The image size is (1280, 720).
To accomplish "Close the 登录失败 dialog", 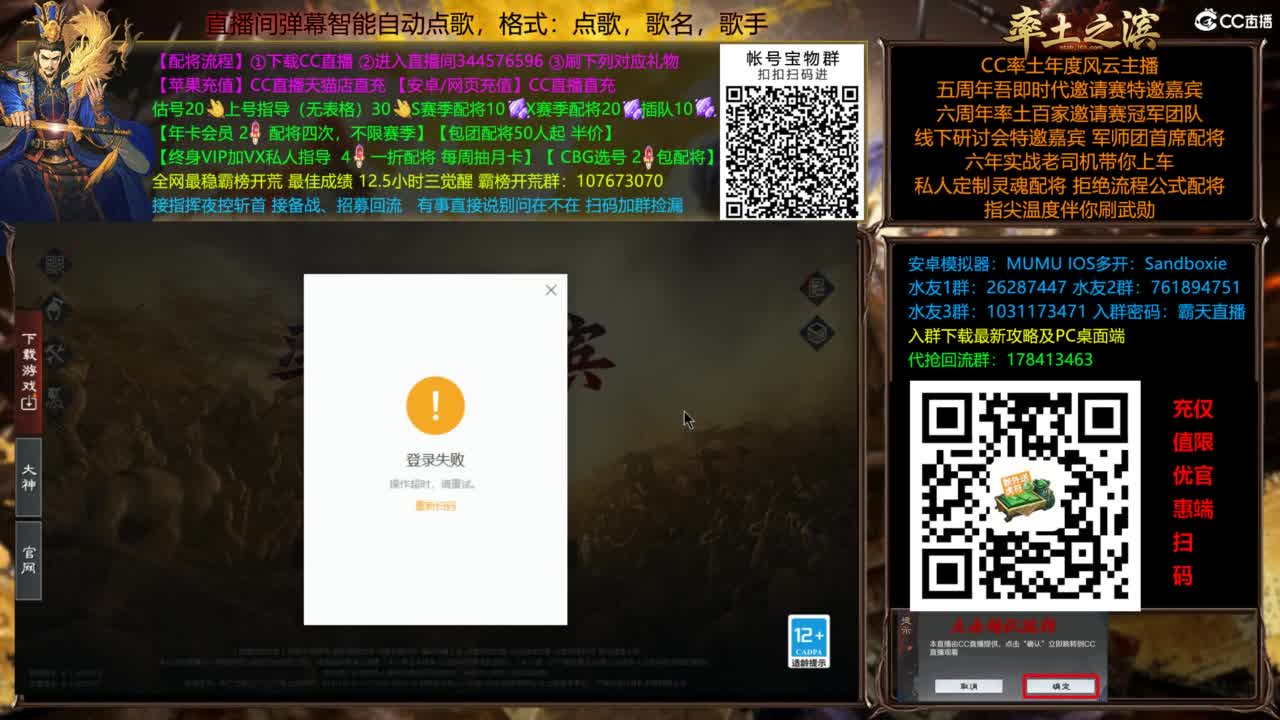I will pos(550,290).
